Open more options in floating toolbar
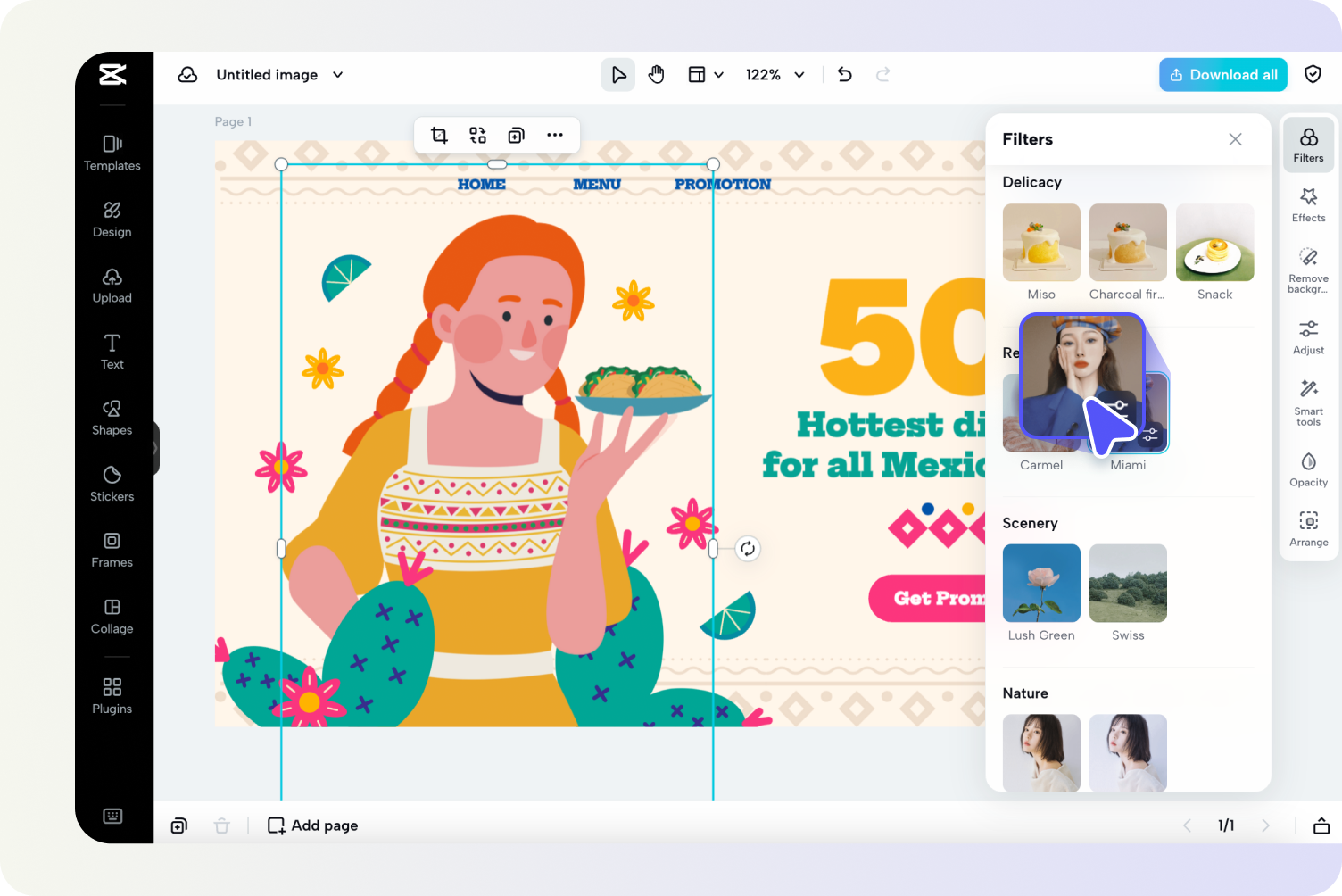Image resolution: width=1342 pixels, height=896 pixels. point(555,136)
